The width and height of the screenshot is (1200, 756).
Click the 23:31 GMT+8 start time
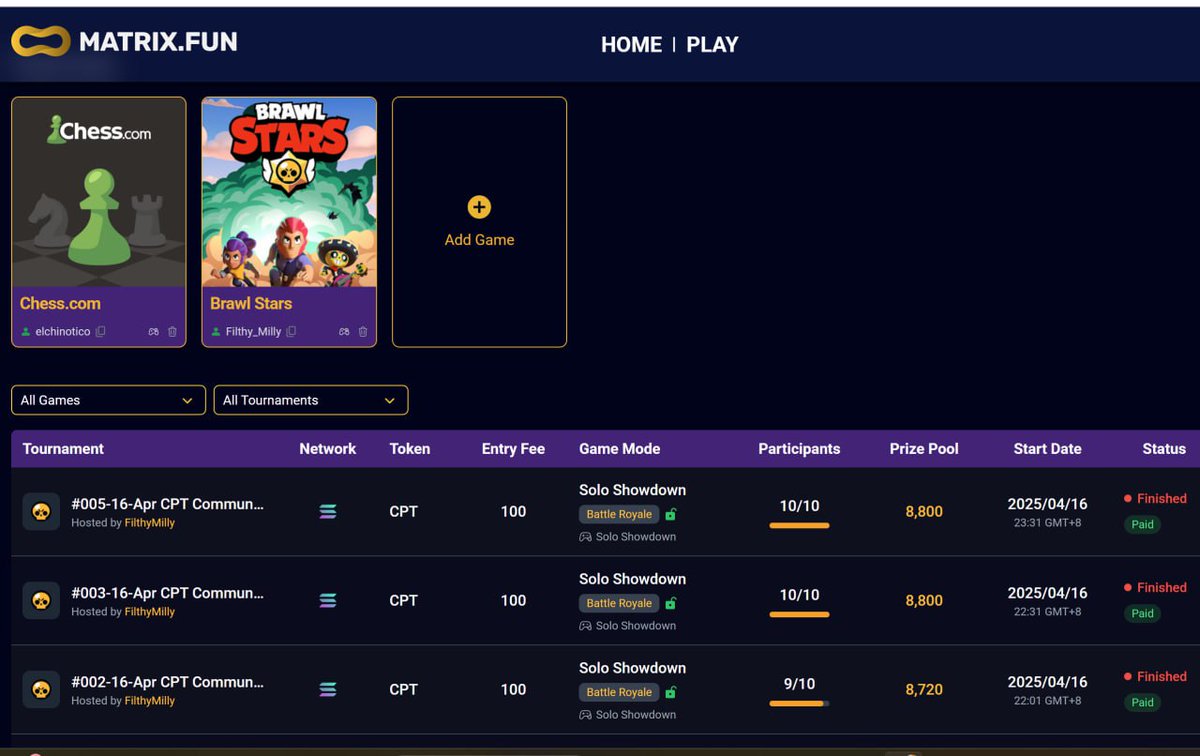tap(1047, 522)
